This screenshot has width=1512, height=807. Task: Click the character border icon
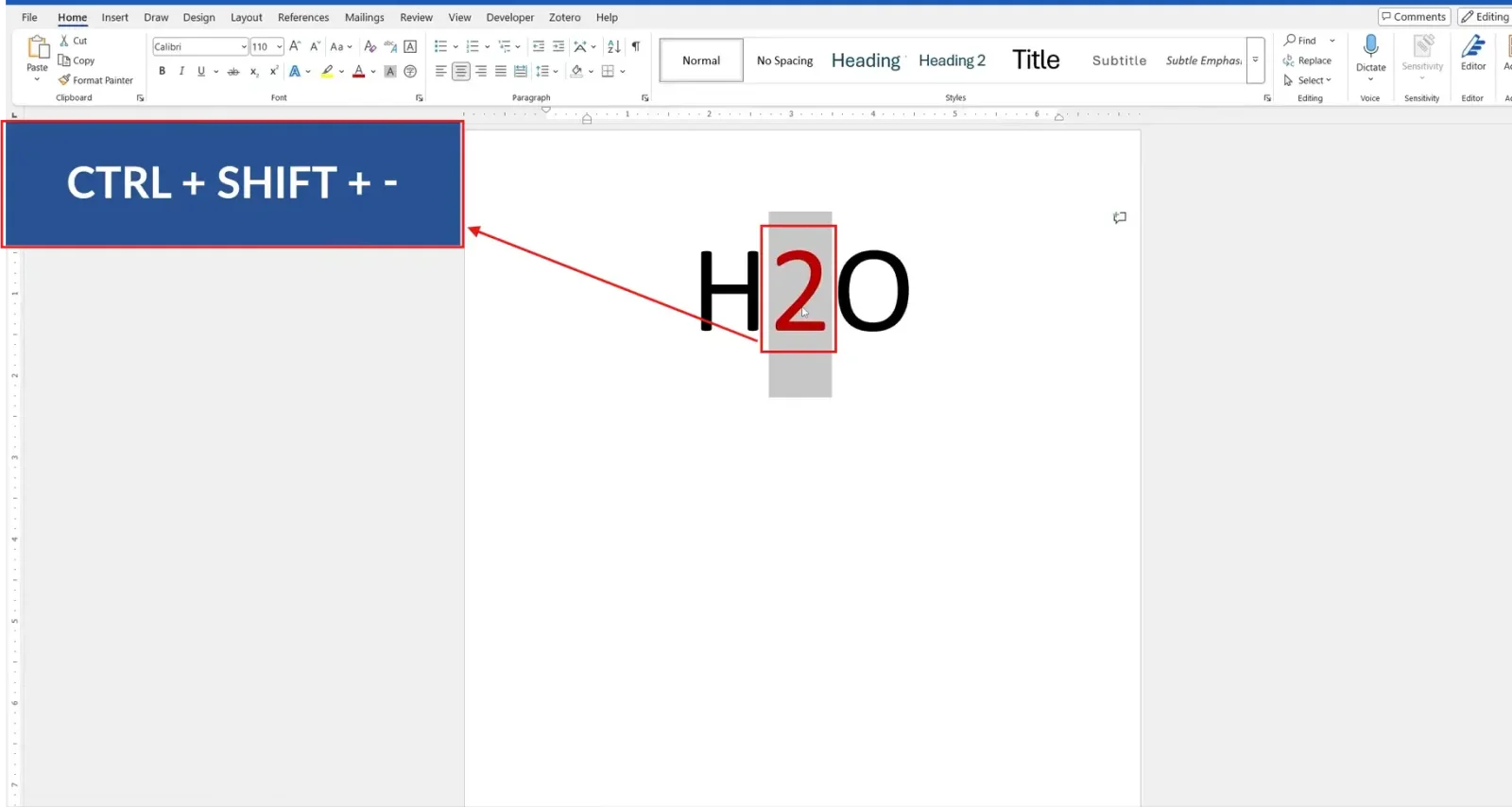click(x=410, y=46)
